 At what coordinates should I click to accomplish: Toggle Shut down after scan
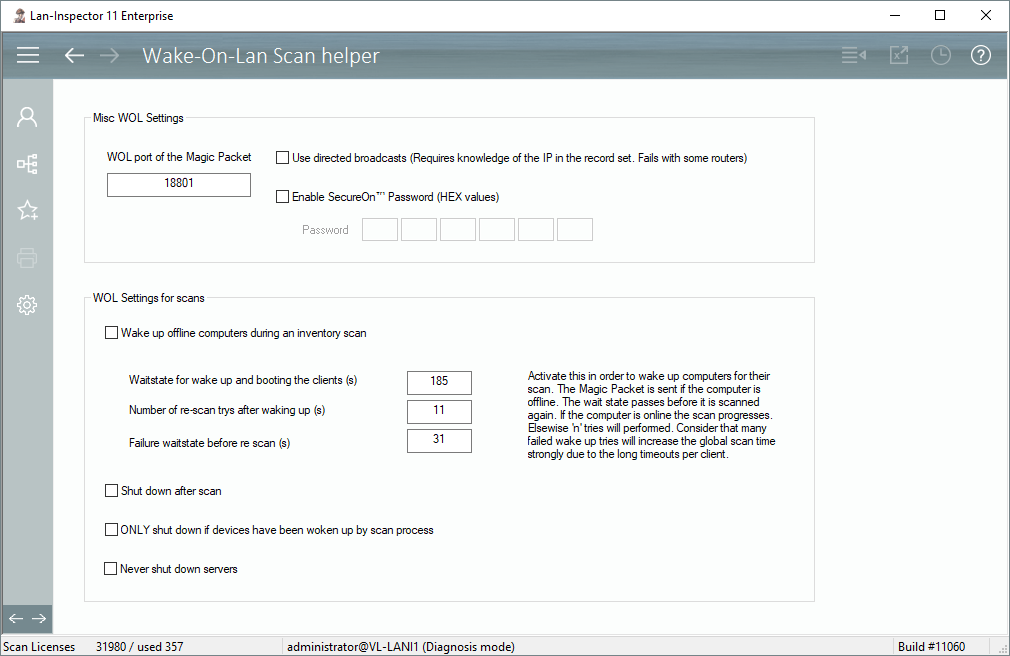coord(111,491)
